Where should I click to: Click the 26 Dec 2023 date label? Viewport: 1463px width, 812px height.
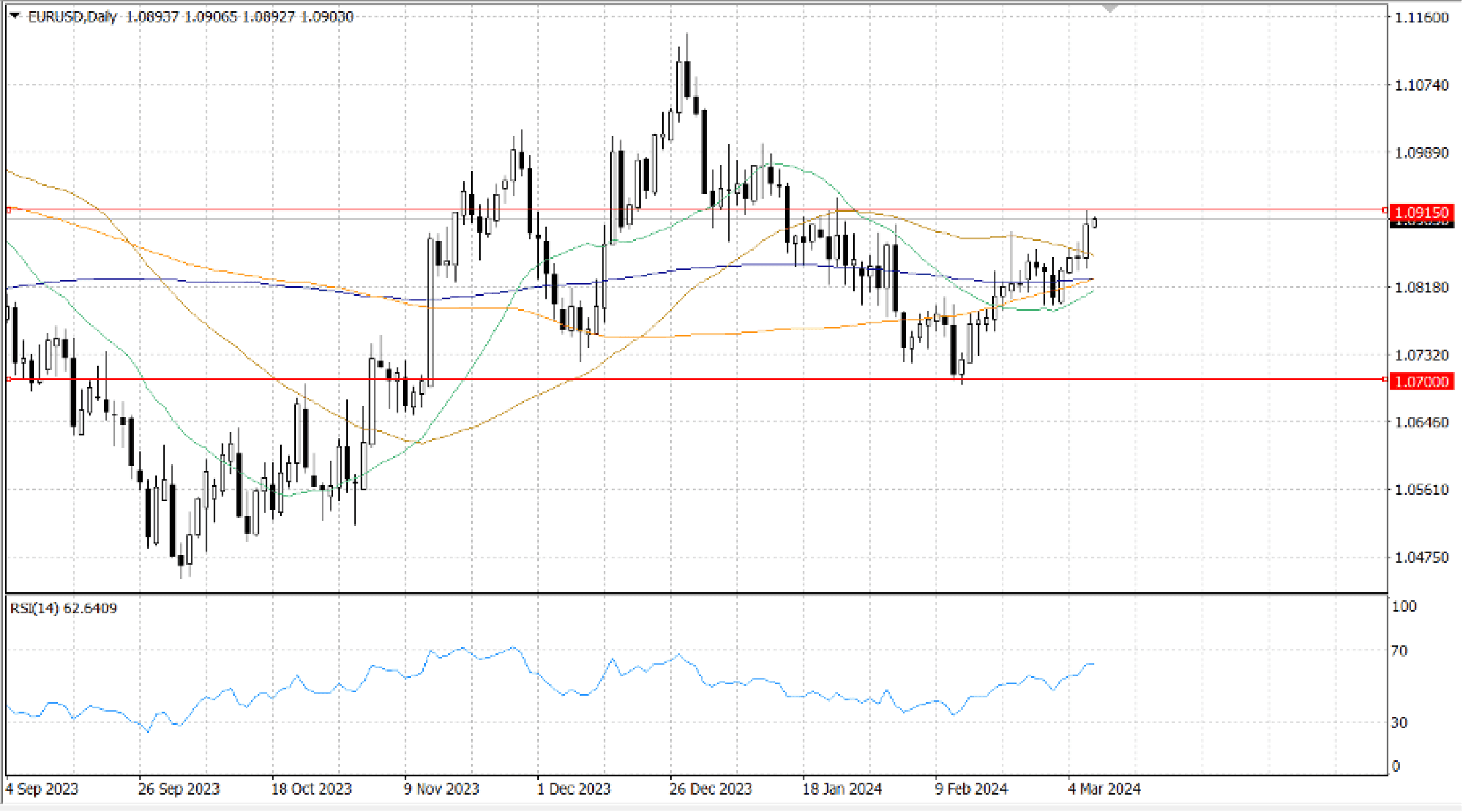(x=710, y=788)
